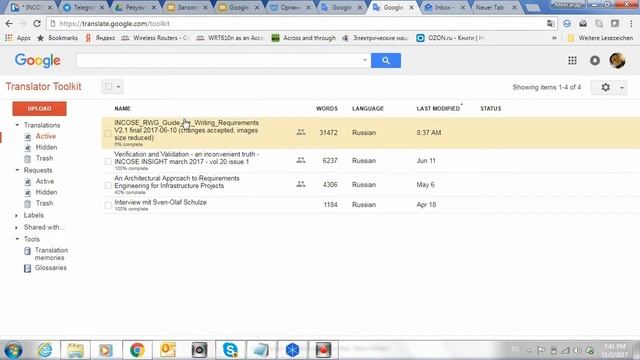Open the search box options dropdown arrow
The height and width of the screenshot is (360, 640).
364,60
